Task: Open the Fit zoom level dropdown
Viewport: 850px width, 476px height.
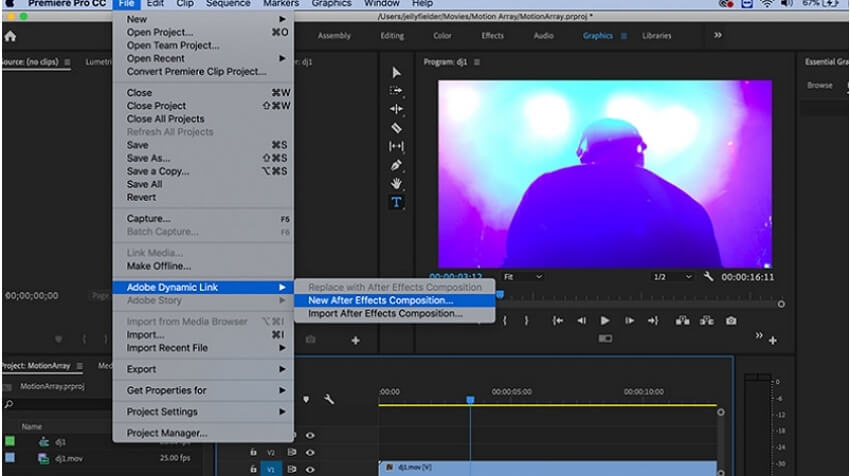Action: pos(523,276)
